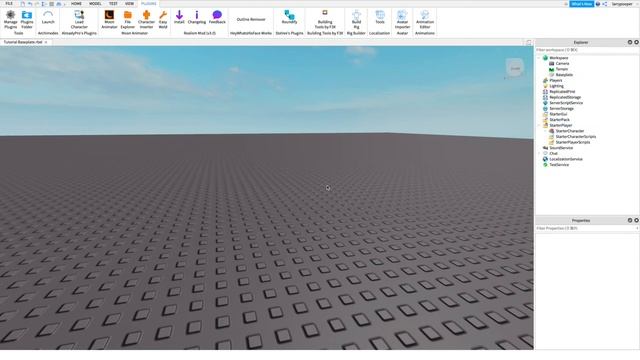
Task: Click the Roundify plugin
Action: (289, 17)
